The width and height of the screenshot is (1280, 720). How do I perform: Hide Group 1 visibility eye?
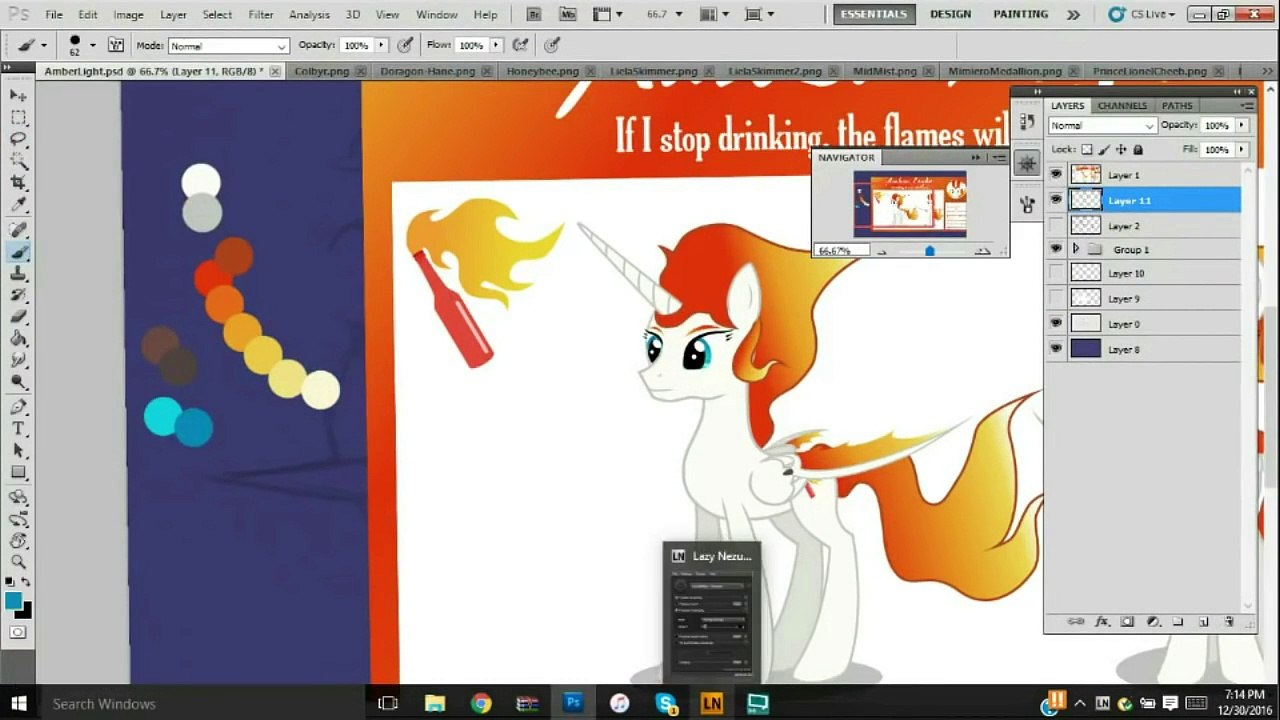click(1056, 249)
